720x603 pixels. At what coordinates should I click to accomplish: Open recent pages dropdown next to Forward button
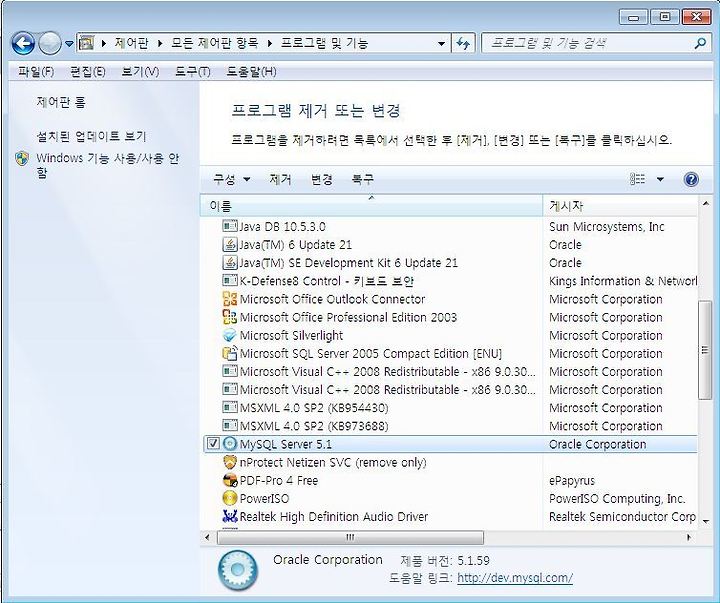tap(69, 44)
